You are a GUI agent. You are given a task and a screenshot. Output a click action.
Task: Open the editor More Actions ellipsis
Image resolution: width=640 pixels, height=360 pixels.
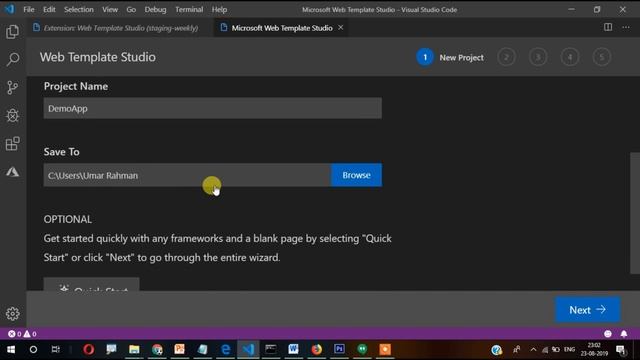(x=626, y=27)
